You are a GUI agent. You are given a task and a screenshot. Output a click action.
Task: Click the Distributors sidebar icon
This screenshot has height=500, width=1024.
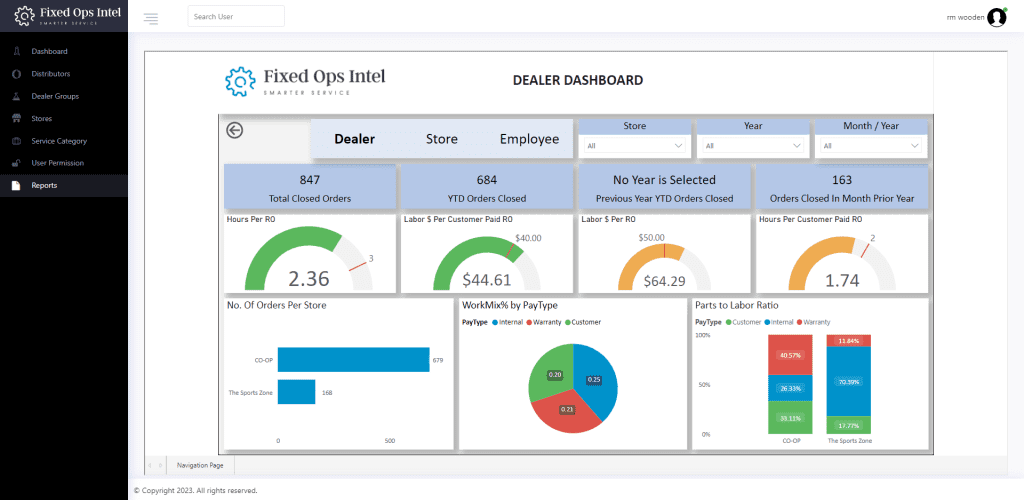16,74
